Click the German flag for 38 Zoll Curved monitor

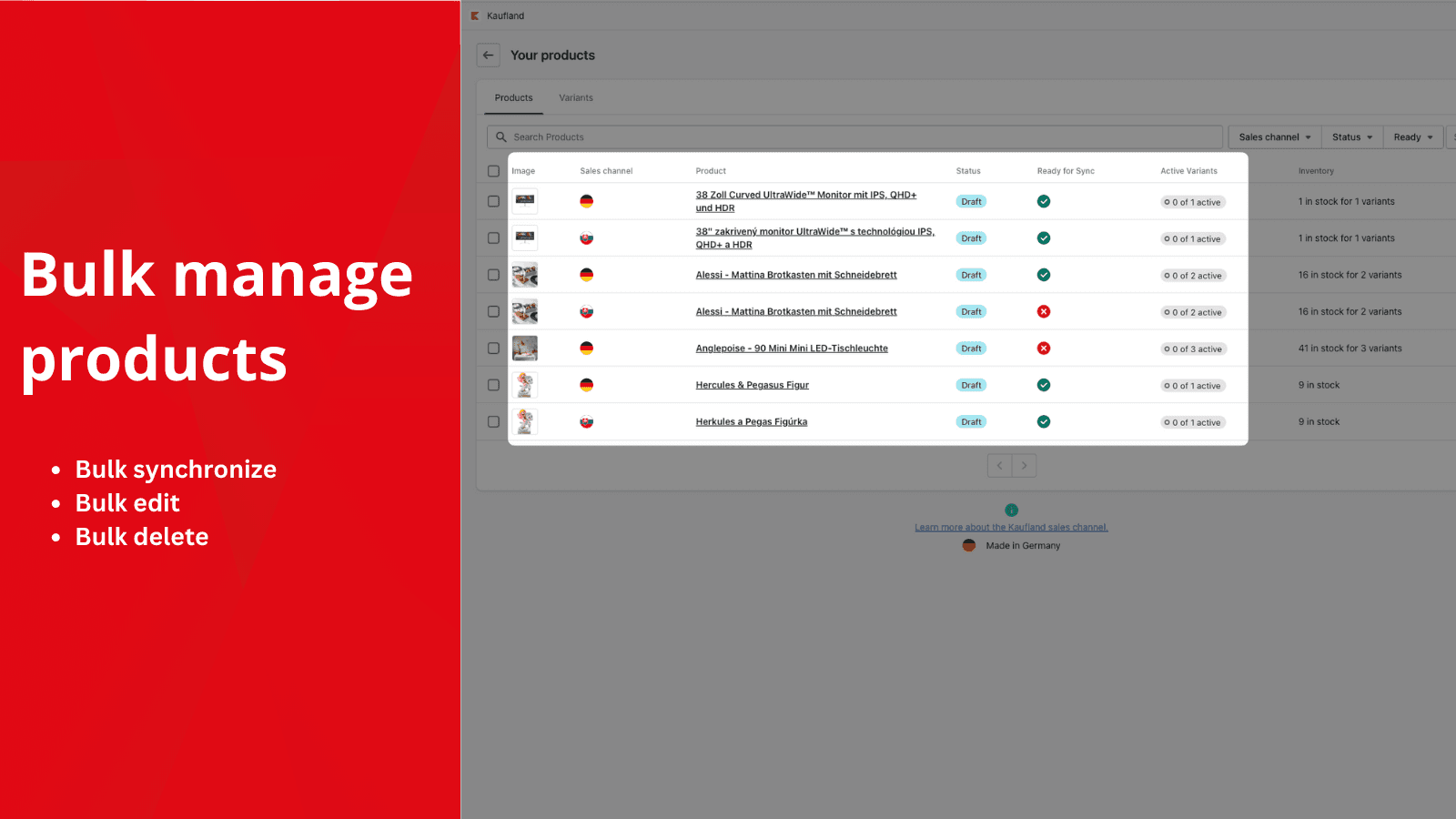pyautogui.click(x=587, y=201)
